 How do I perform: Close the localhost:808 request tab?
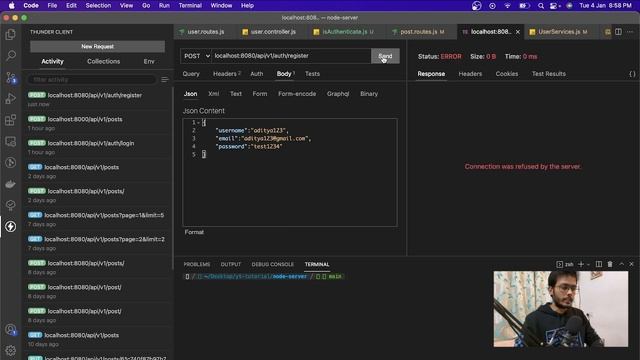point(518,32)
